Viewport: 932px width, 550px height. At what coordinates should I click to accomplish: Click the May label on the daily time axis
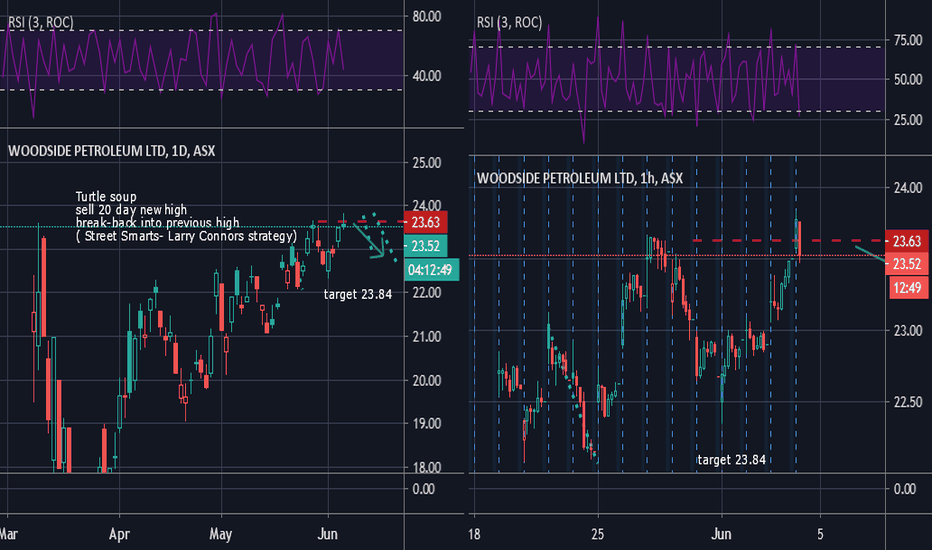click(221, 534)
